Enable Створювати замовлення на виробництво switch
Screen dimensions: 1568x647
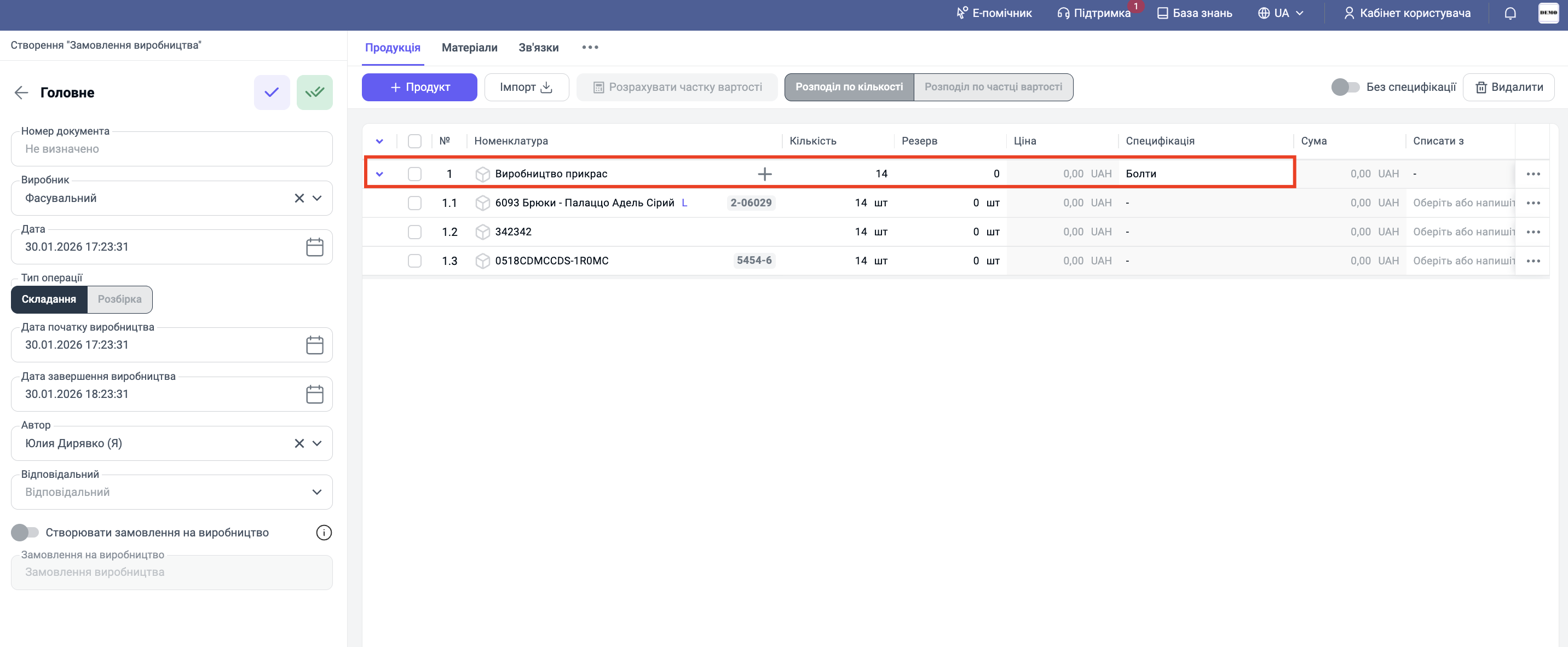click(x=25, y=533)
